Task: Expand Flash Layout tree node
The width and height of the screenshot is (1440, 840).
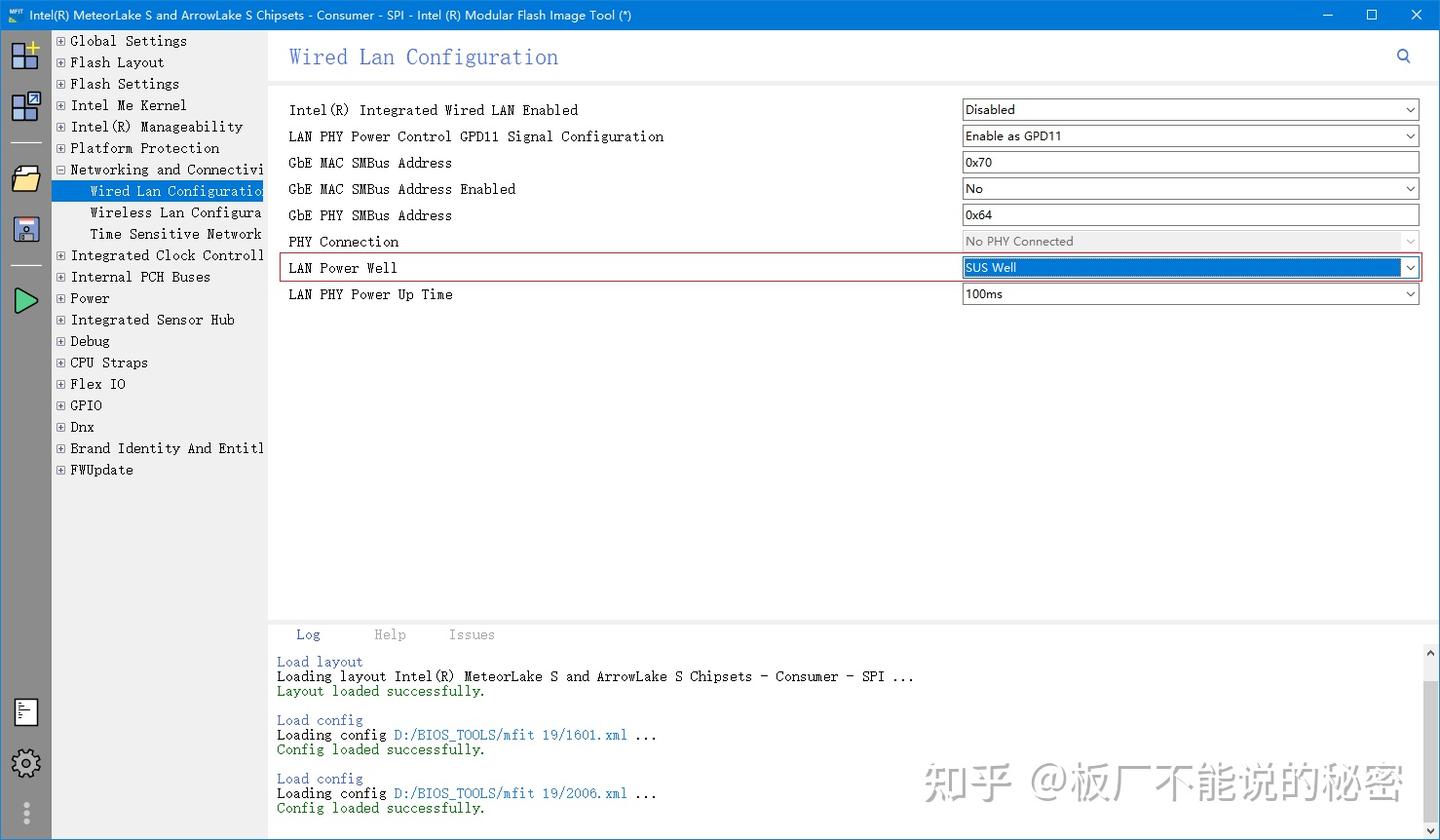Action: click(x=61, y=63)
